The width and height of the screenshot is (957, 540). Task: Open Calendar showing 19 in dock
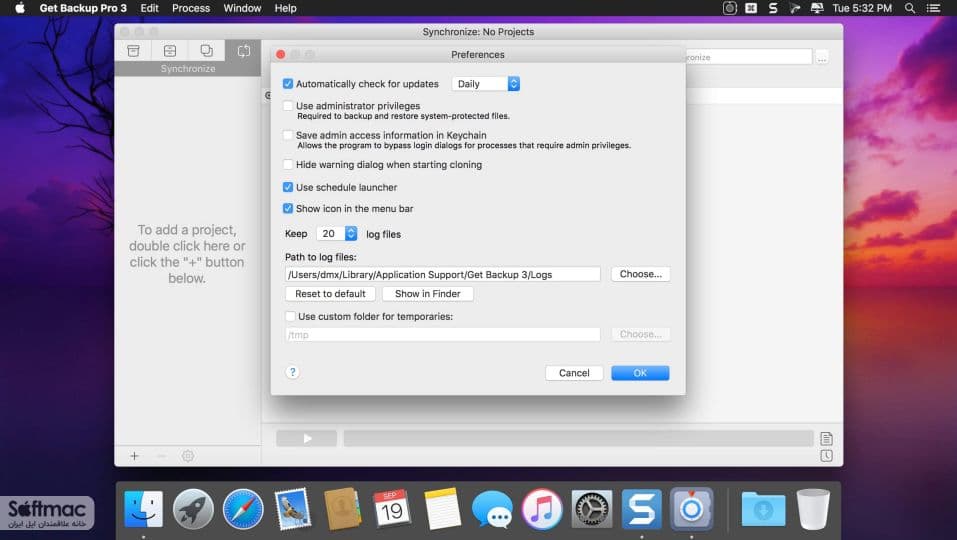coord(392,509)
